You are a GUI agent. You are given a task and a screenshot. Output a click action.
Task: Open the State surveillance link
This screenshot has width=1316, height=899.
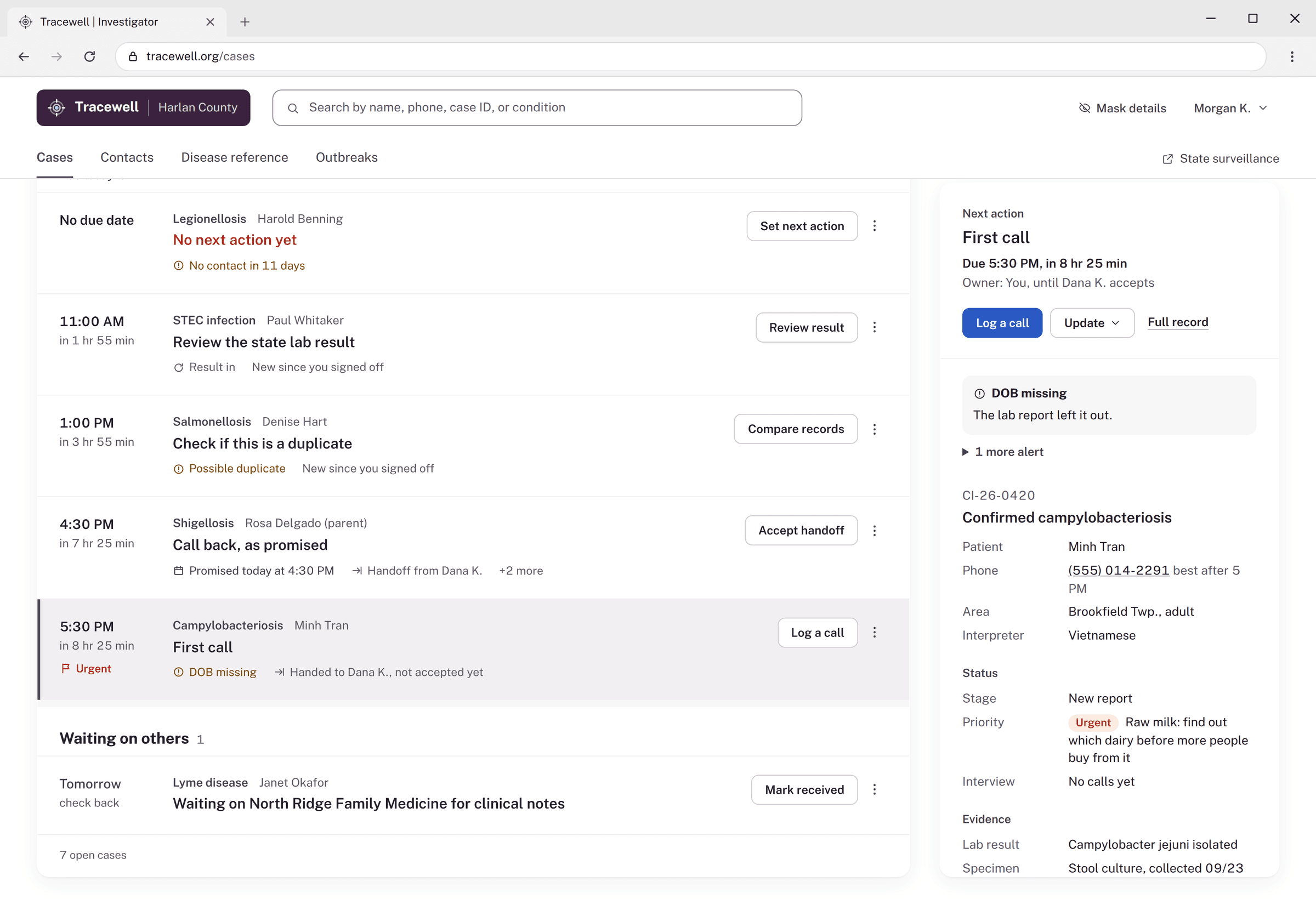click(x=1220, y=158)
